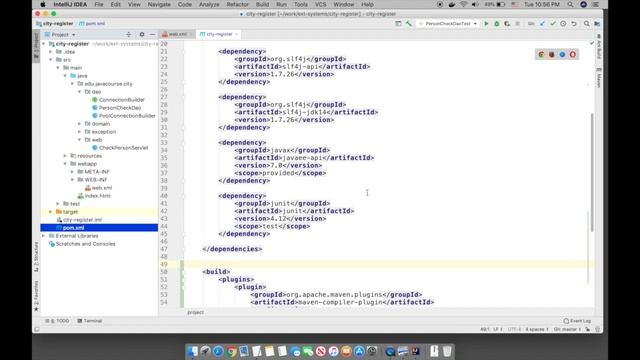Select PoolConnectionBuilder class in tree
Image resolution: width=640 pixels, height=360 pixels.
click(x=124, y=116)
